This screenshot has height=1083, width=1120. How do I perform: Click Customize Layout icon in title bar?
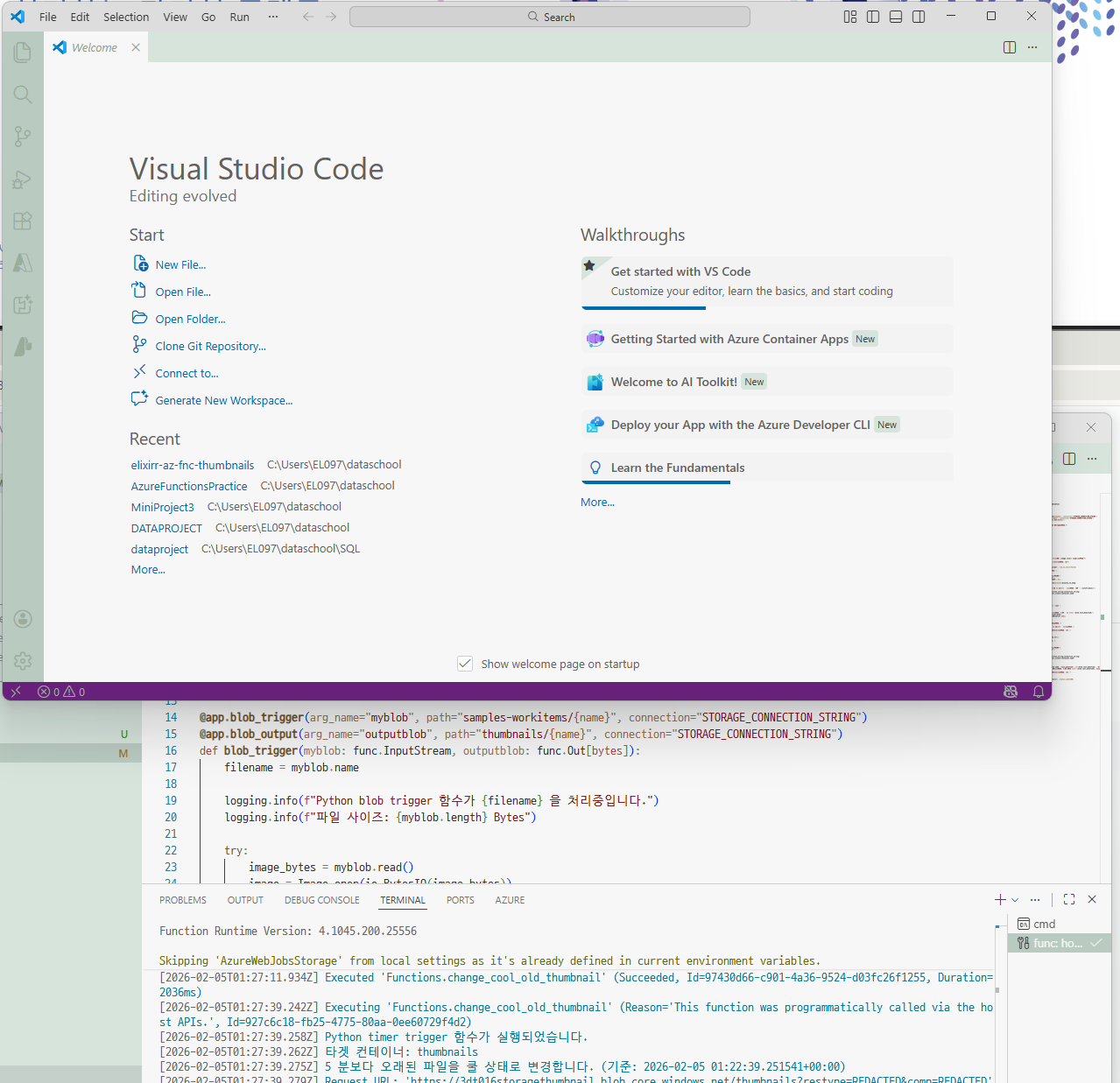[850, 17]
